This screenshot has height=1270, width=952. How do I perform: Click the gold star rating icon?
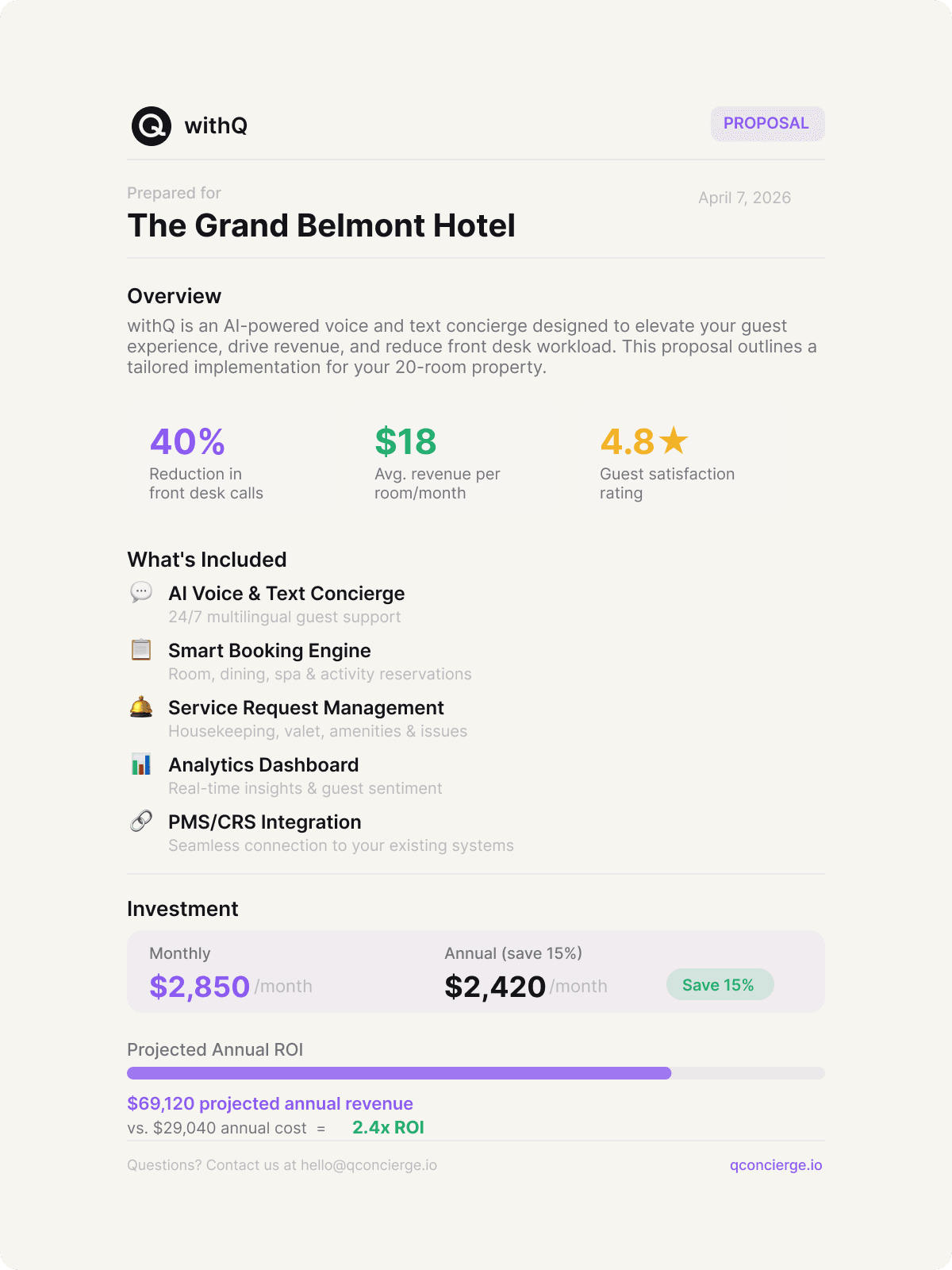(x=674, y=441)
